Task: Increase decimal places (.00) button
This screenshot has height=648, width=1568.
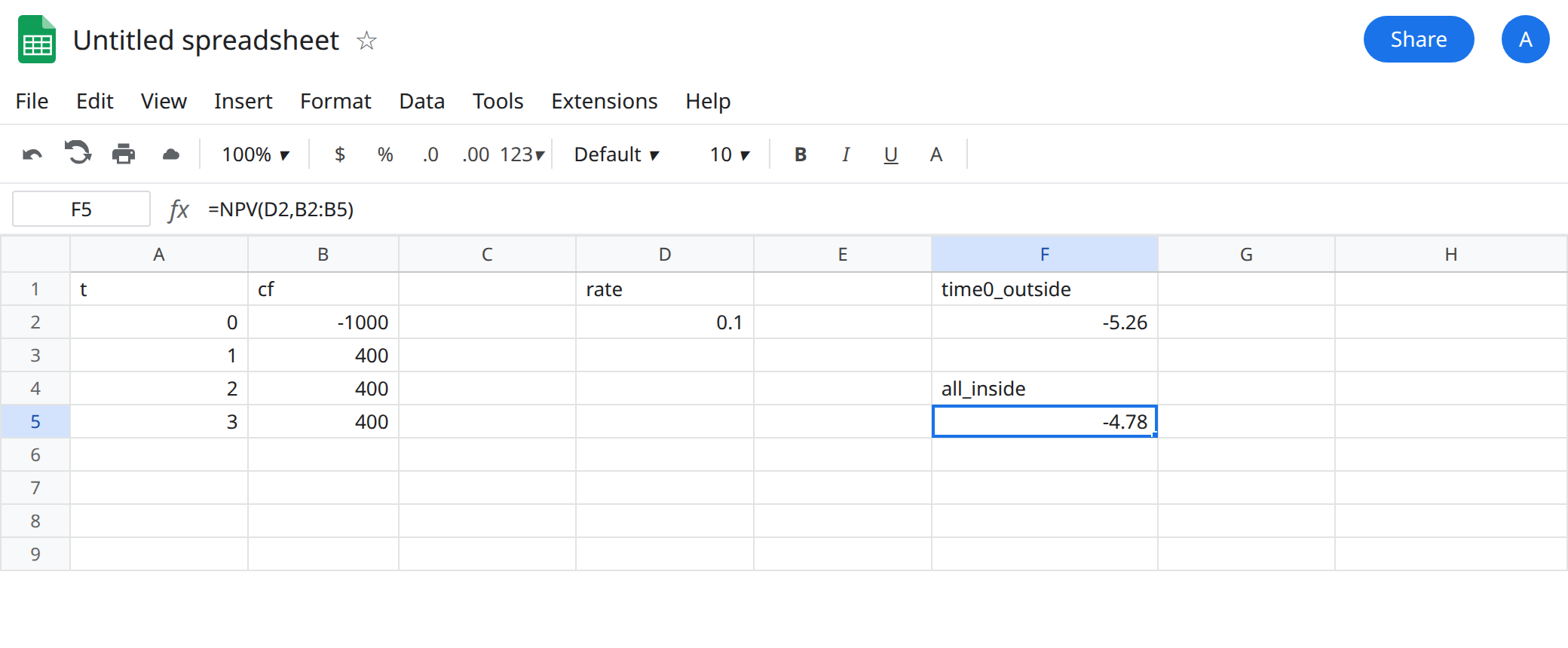Action: click(x=476, y=154)
